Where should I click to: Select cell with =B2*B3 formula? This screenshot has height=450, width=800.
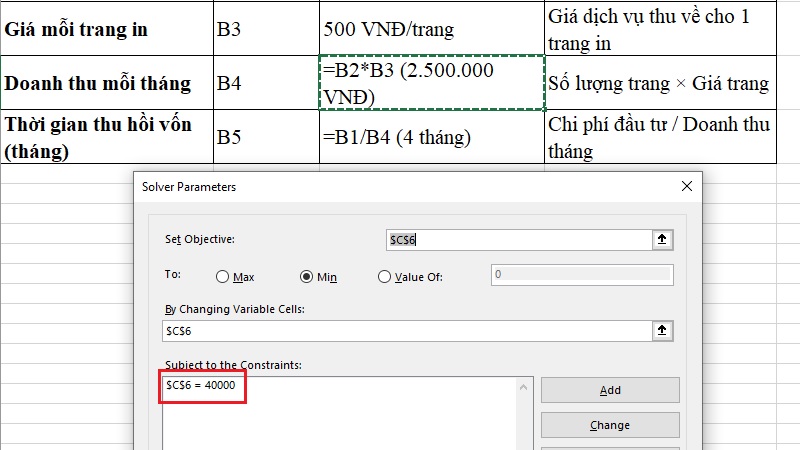(432, 83)
